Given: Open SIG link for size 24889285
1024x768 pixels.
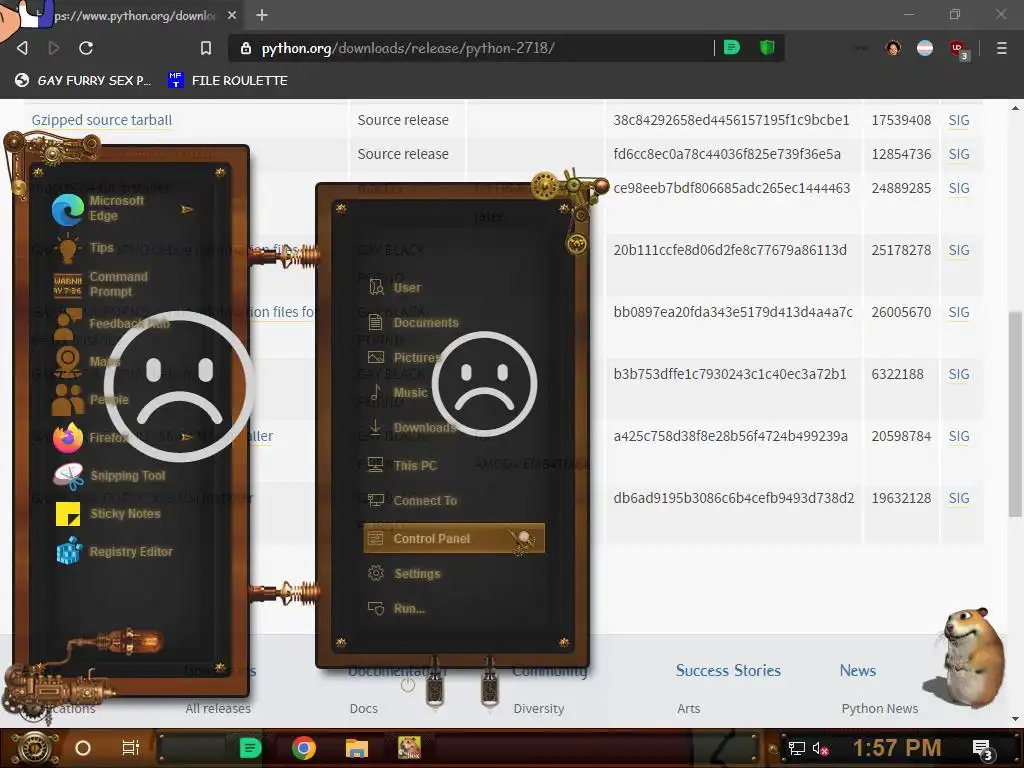Looking at the screenshot, I should [959, 188].
